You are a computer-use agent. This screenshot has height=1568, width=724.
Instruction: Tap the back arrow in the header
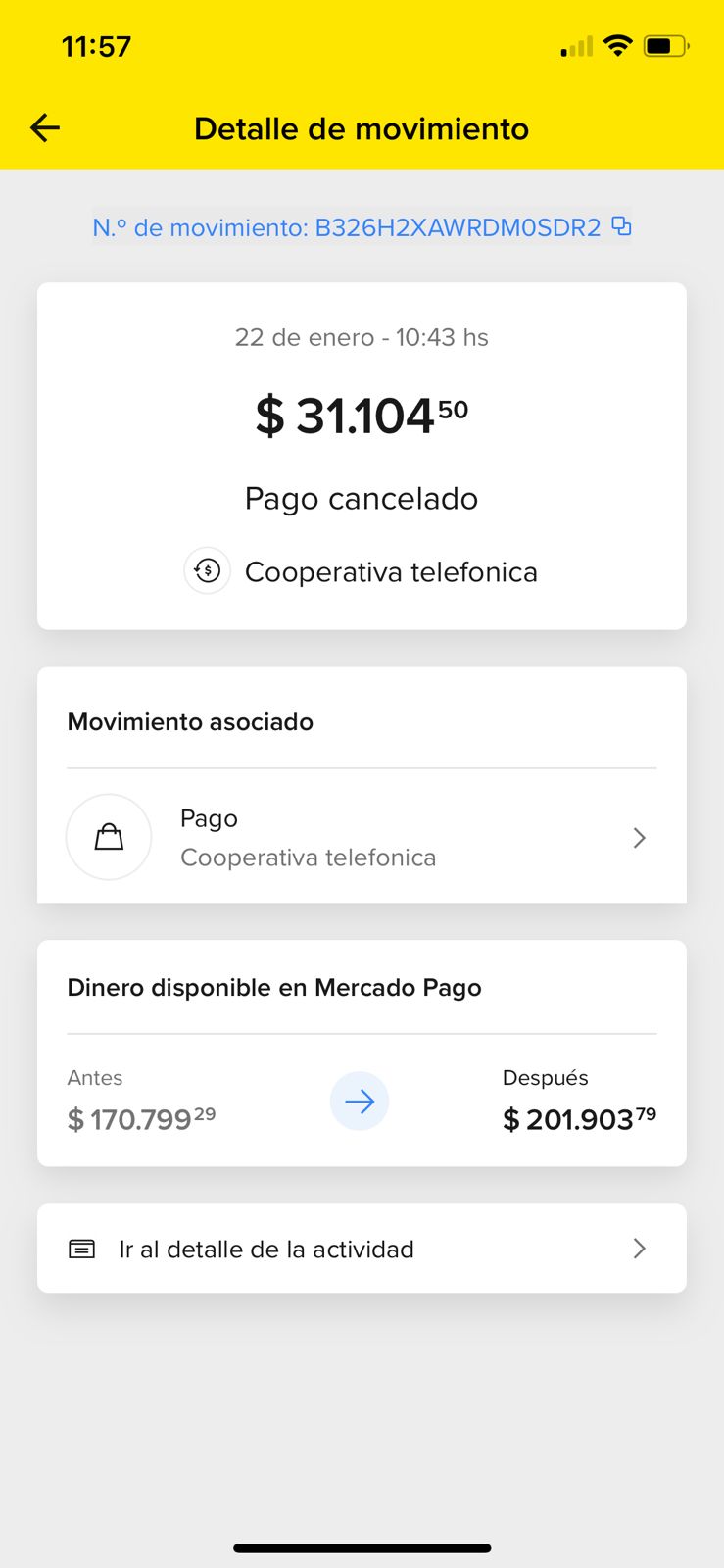click(x=45, y=127)
